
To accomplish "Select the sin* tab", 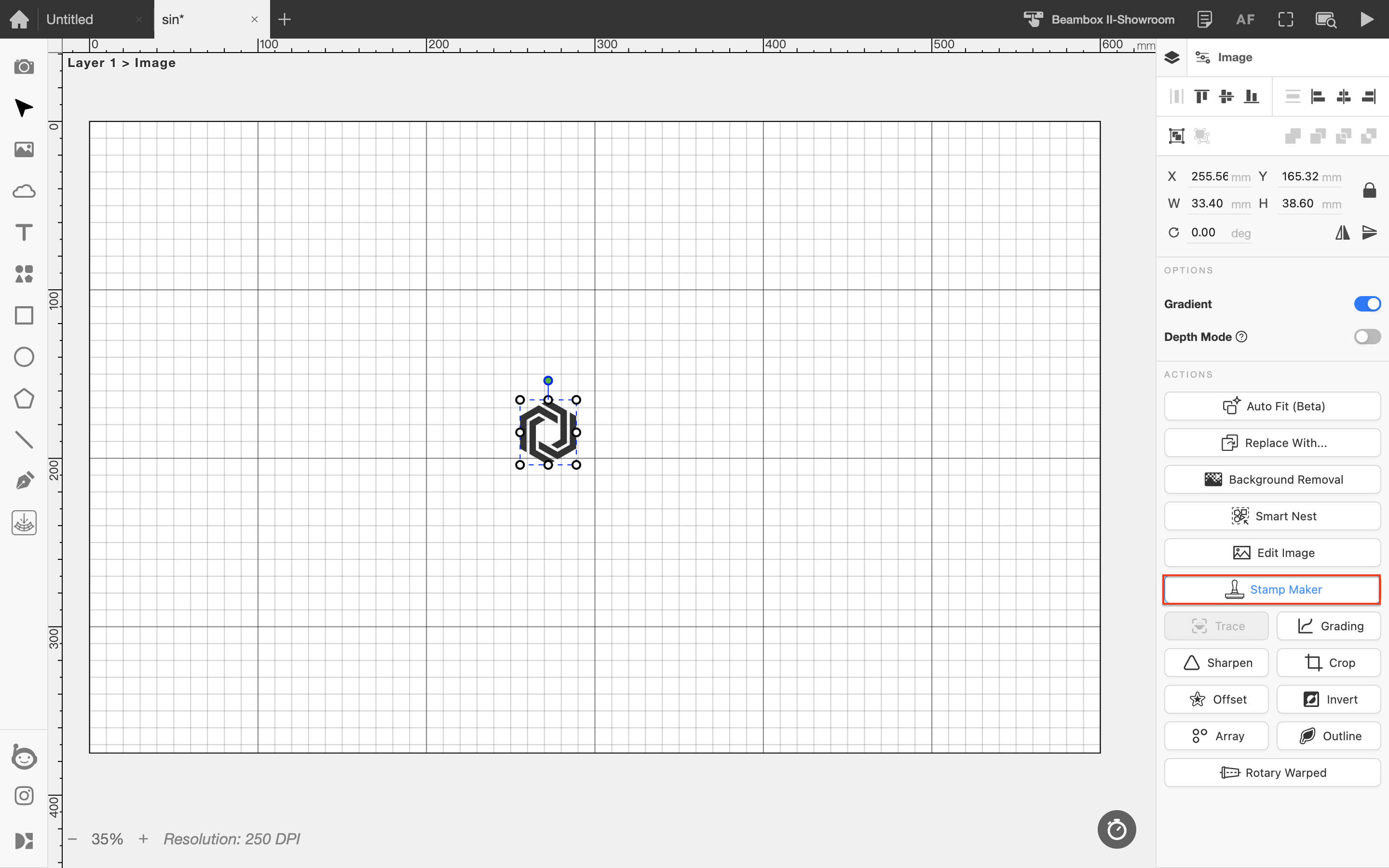I will click(173, 19).
